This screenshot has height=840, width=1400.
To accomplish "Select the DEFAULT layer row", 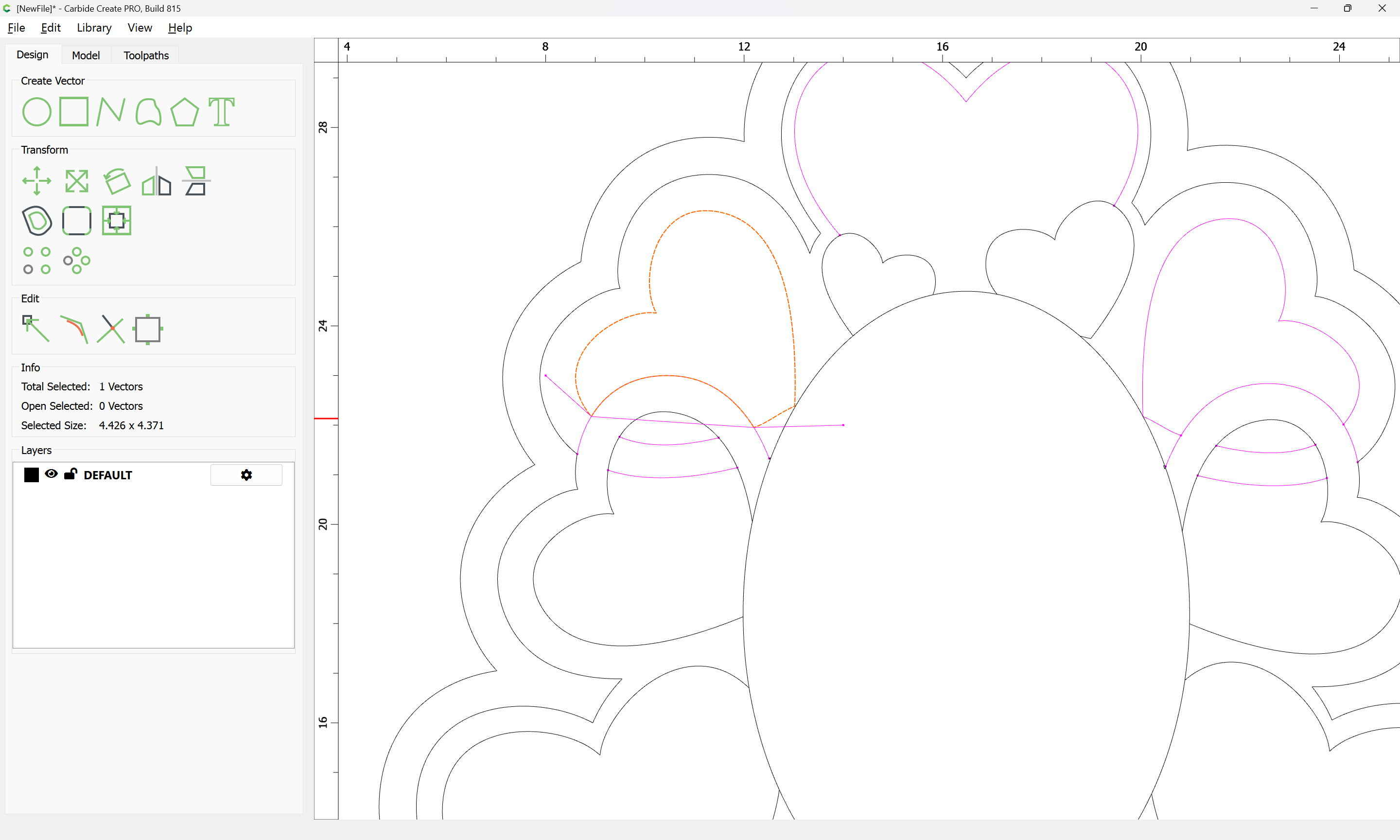I will pos(153,475).
